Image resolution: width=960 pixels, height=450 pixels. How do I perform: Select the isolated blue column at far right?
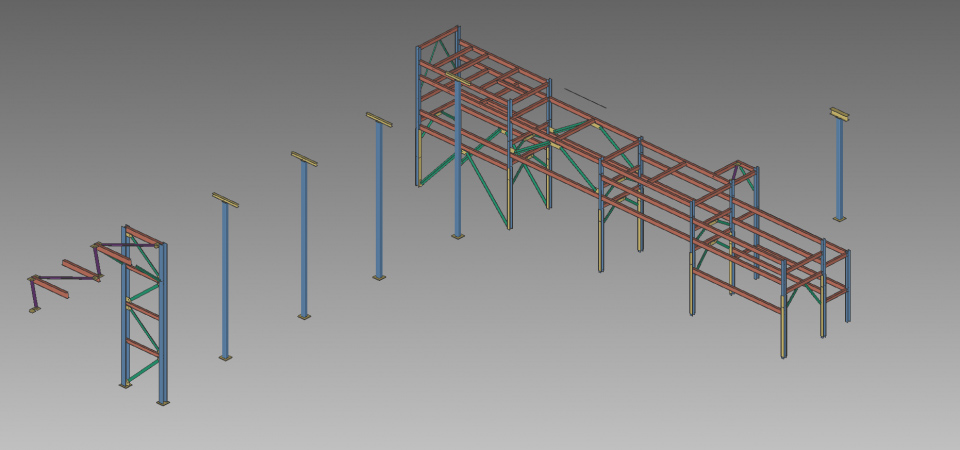839,170
